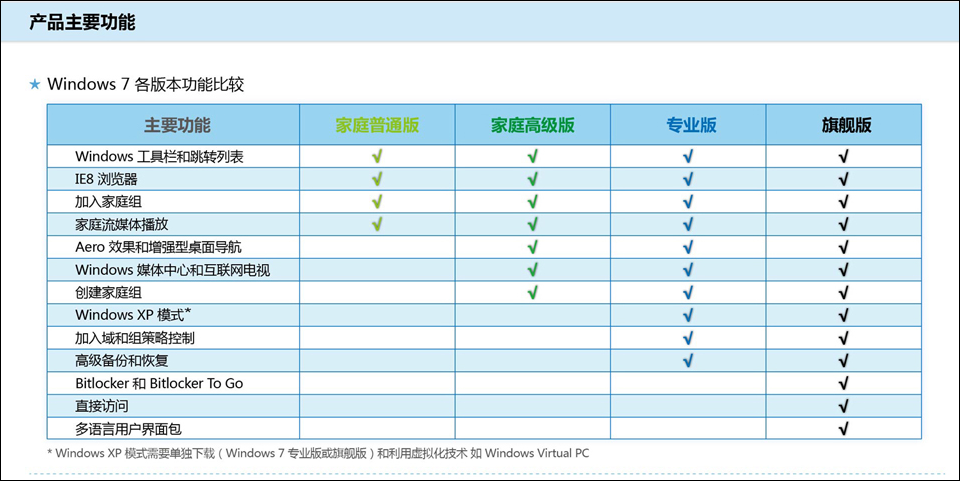Click the Windows 媒体中心和互联网电视 row label
The image size is (960, 481).
click(x=173, y=269)
